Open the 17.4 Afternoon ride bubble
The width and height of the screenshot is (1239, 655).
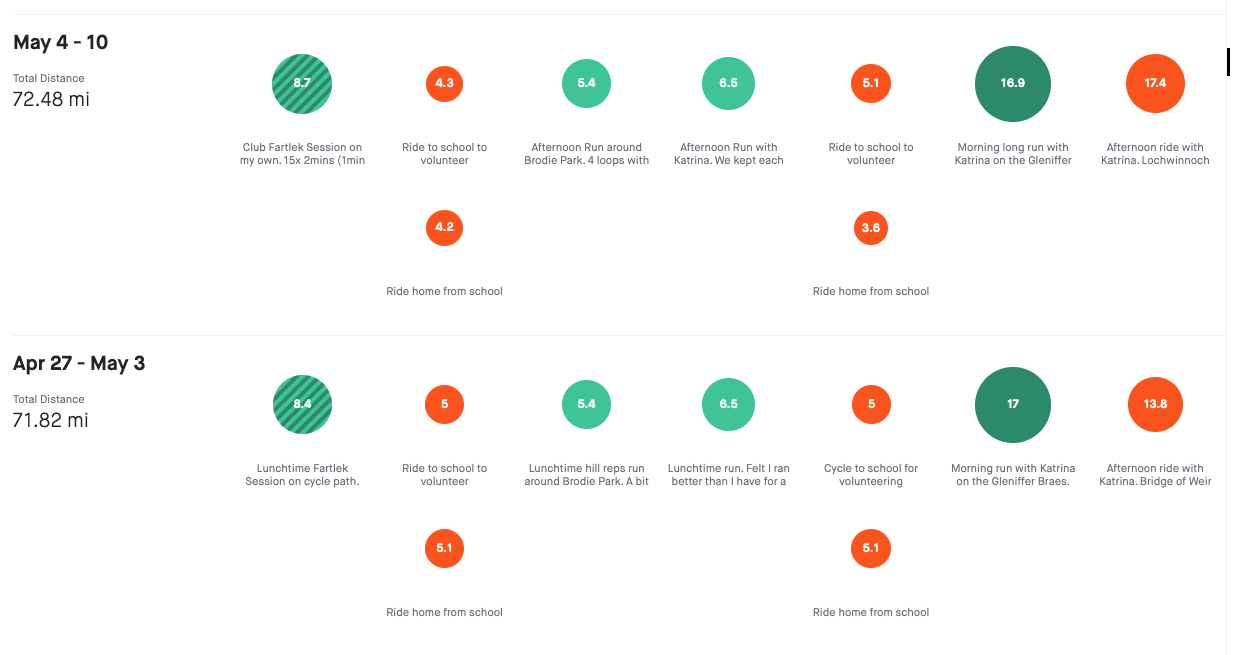(x=1155, y=83)
